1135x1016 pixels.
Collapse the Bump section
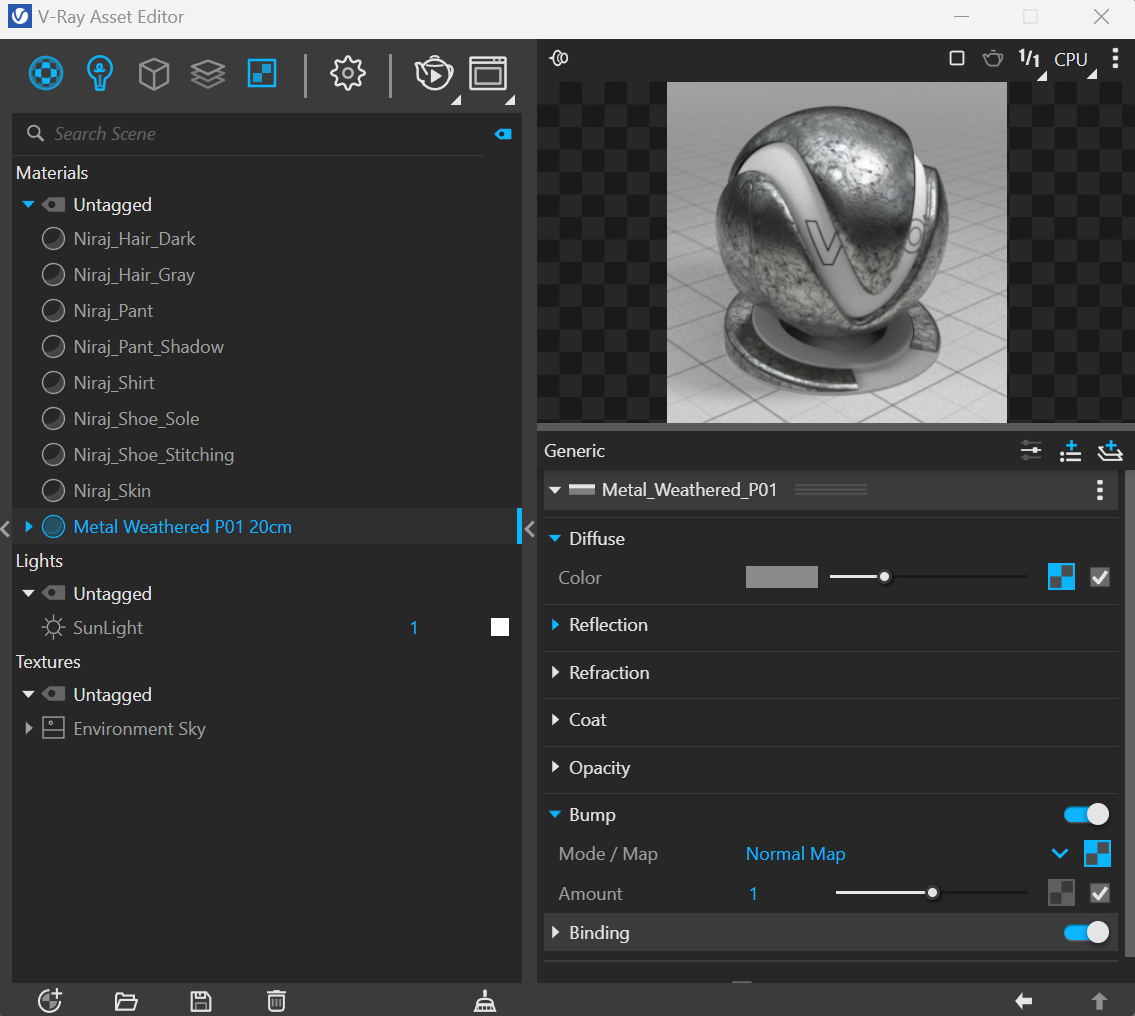(x=555, y=814)
